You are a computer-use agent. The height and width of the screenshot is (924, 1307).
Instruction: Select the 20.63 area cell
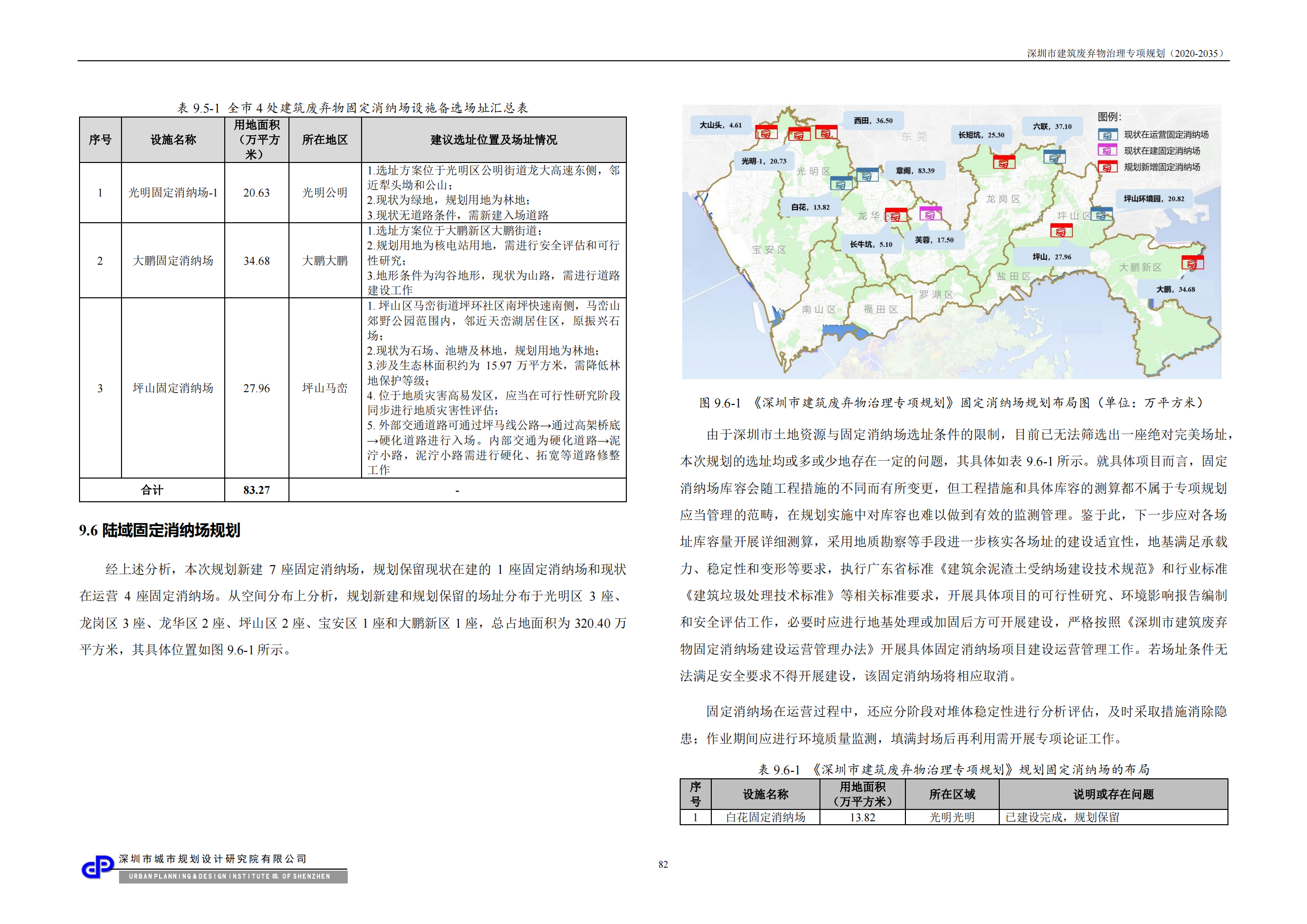pos(257,193)
